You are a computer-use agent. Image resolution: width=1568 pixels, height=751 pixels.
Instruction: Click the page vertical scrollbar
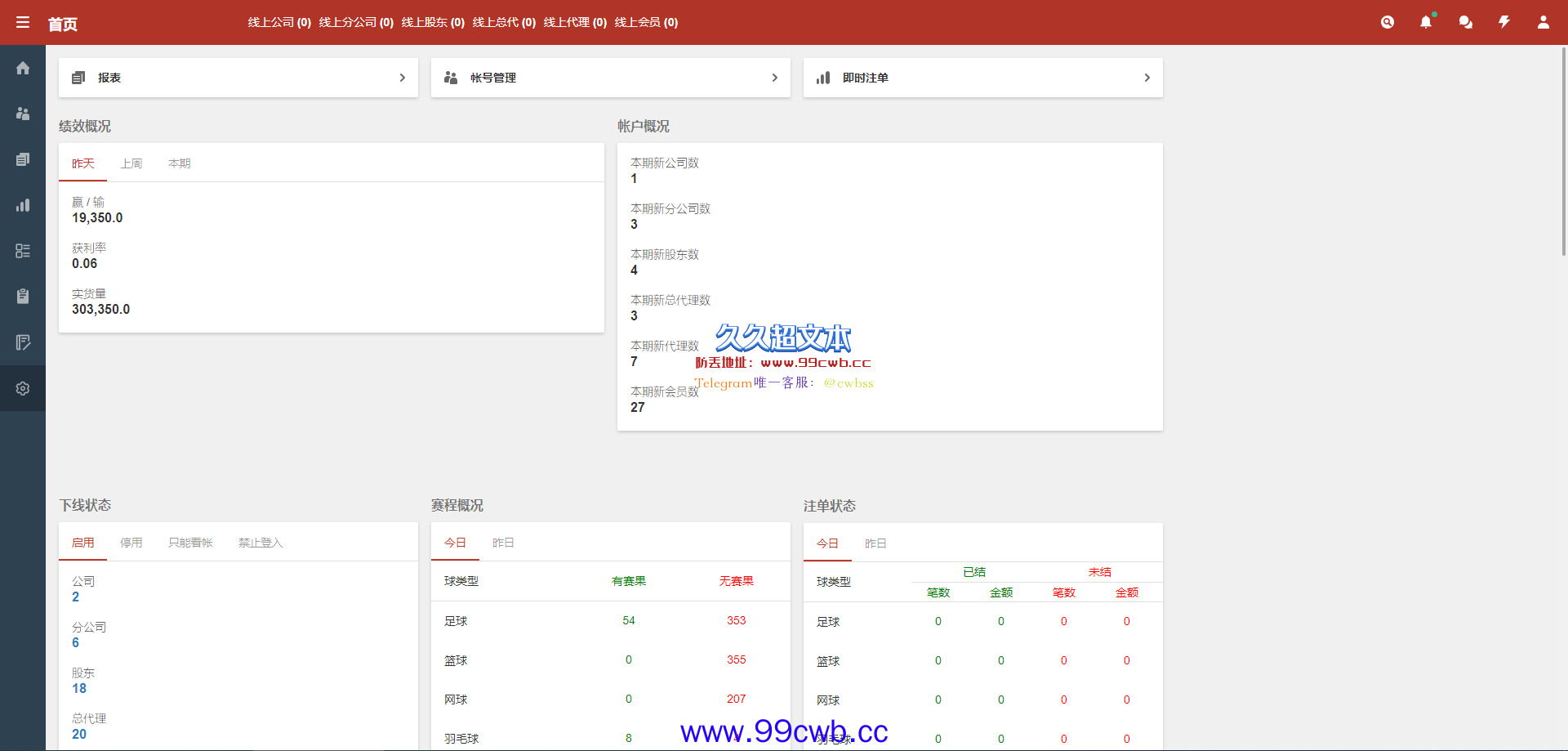click(1564, 151)
